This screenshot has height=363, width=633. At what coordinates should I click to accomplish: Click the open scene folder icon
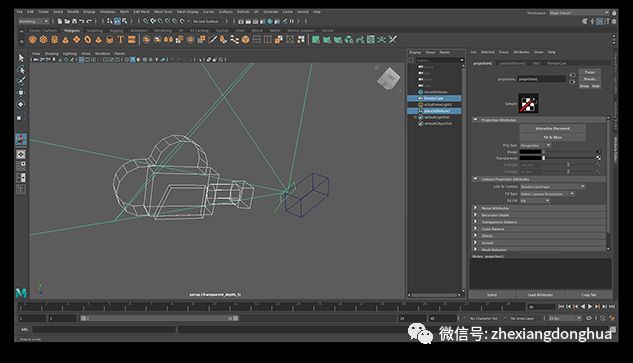pyautogui.click(x=67, y=21)
